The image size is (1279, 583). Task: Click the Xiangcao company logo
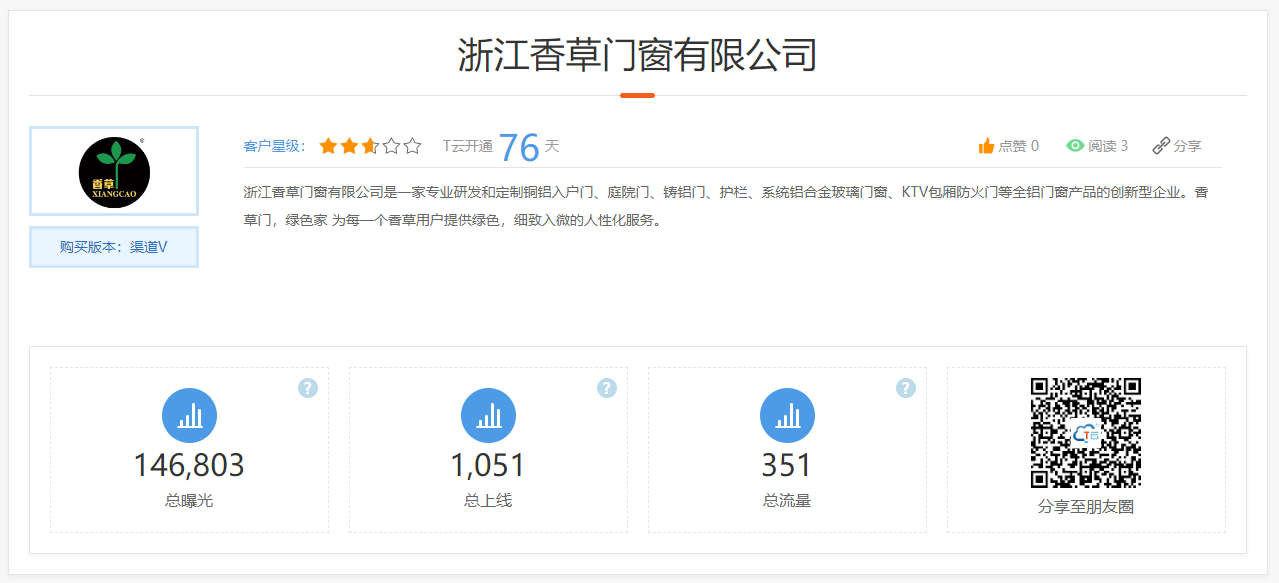[114, 171]
